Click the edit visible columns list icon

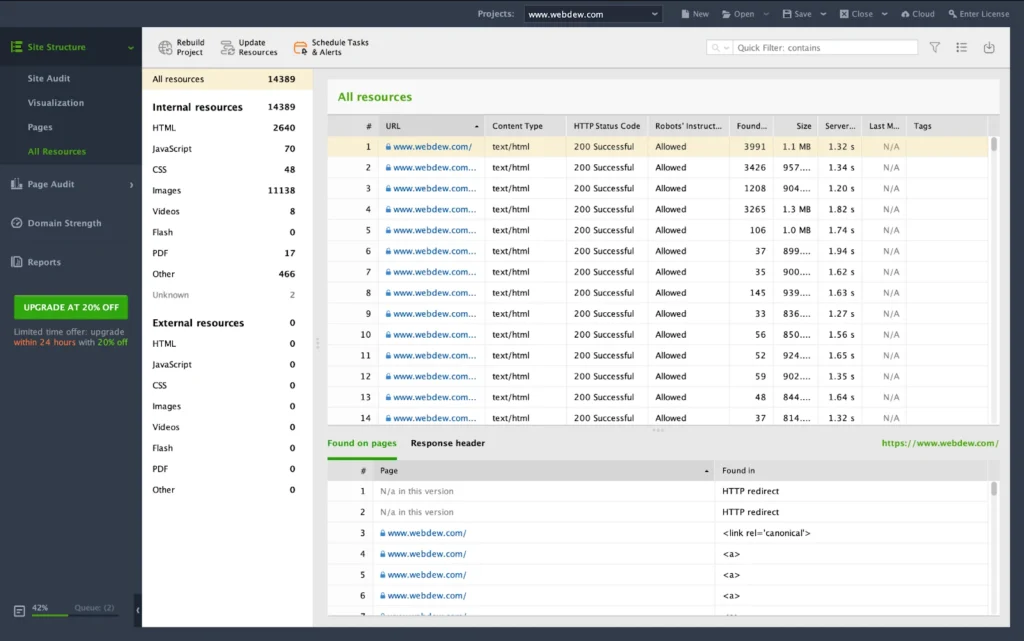click(961, 47)
